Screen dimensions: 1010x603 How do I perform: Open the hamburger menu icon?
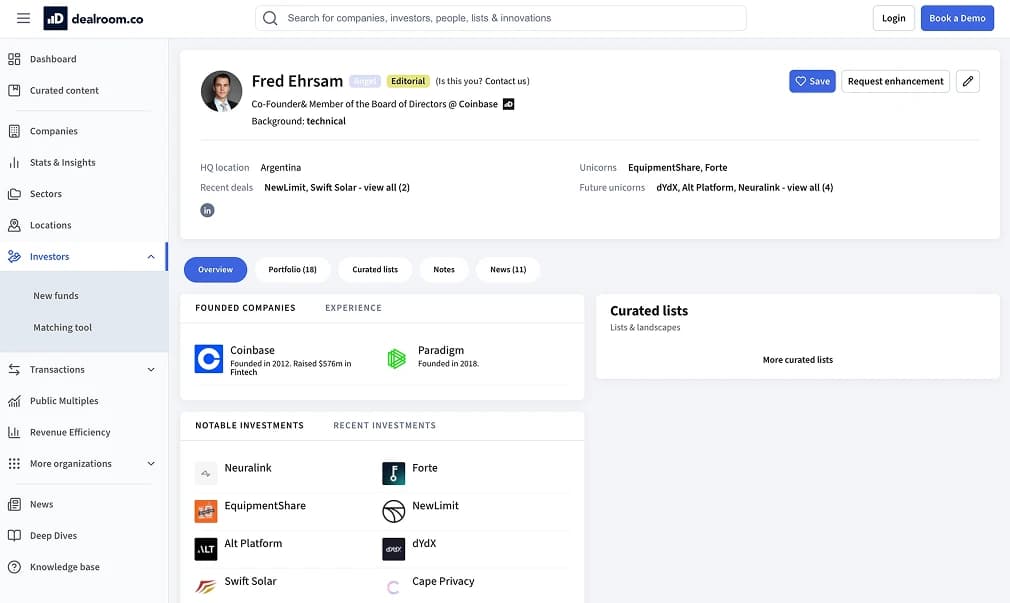click(23, 18)
